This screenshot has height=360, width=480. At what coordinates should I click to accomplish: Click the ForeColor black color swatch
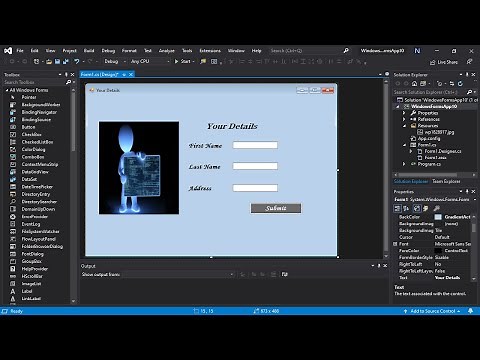click(438, 251)
